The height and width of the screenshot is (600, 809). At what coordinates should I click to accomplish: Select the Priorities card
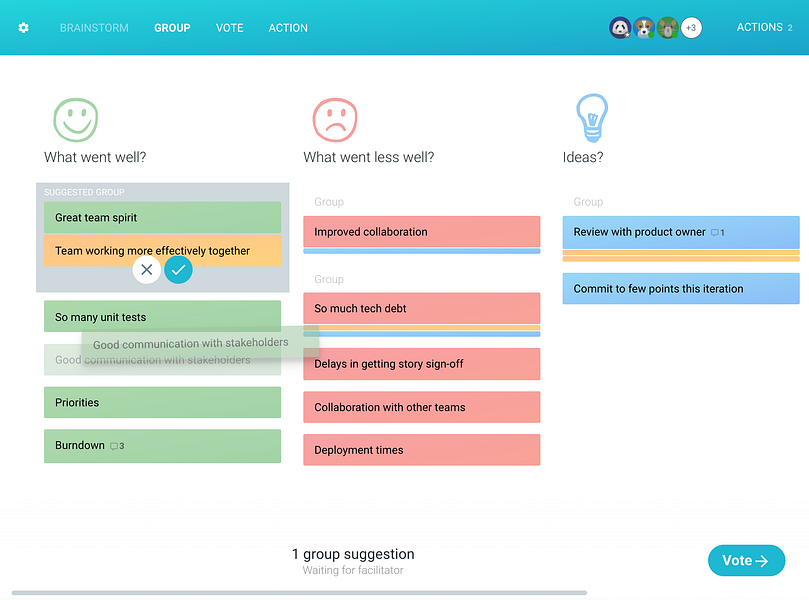(163, 402)
